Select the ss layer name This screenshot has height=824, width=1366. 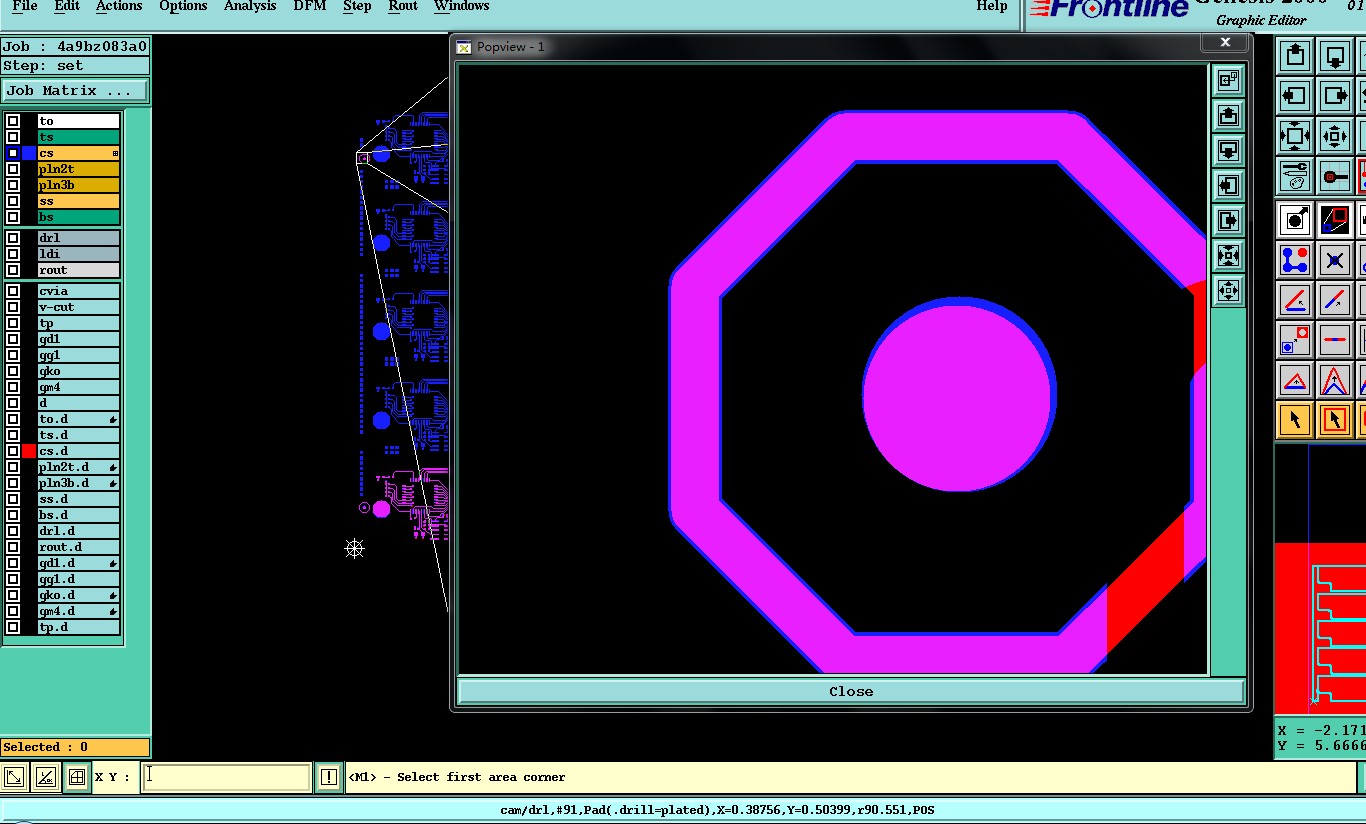tap(79, 201)
